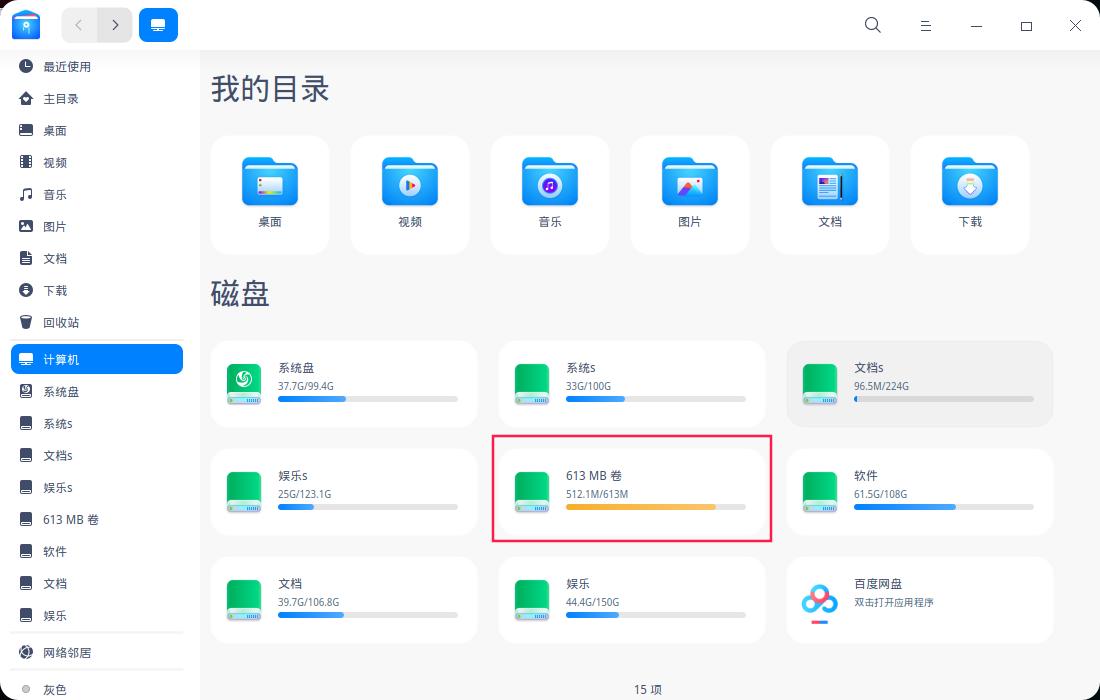The height and width of the screenshot is (700, 1100).
Task: Open search with the magnifier icon
Action: click(872, 25)
